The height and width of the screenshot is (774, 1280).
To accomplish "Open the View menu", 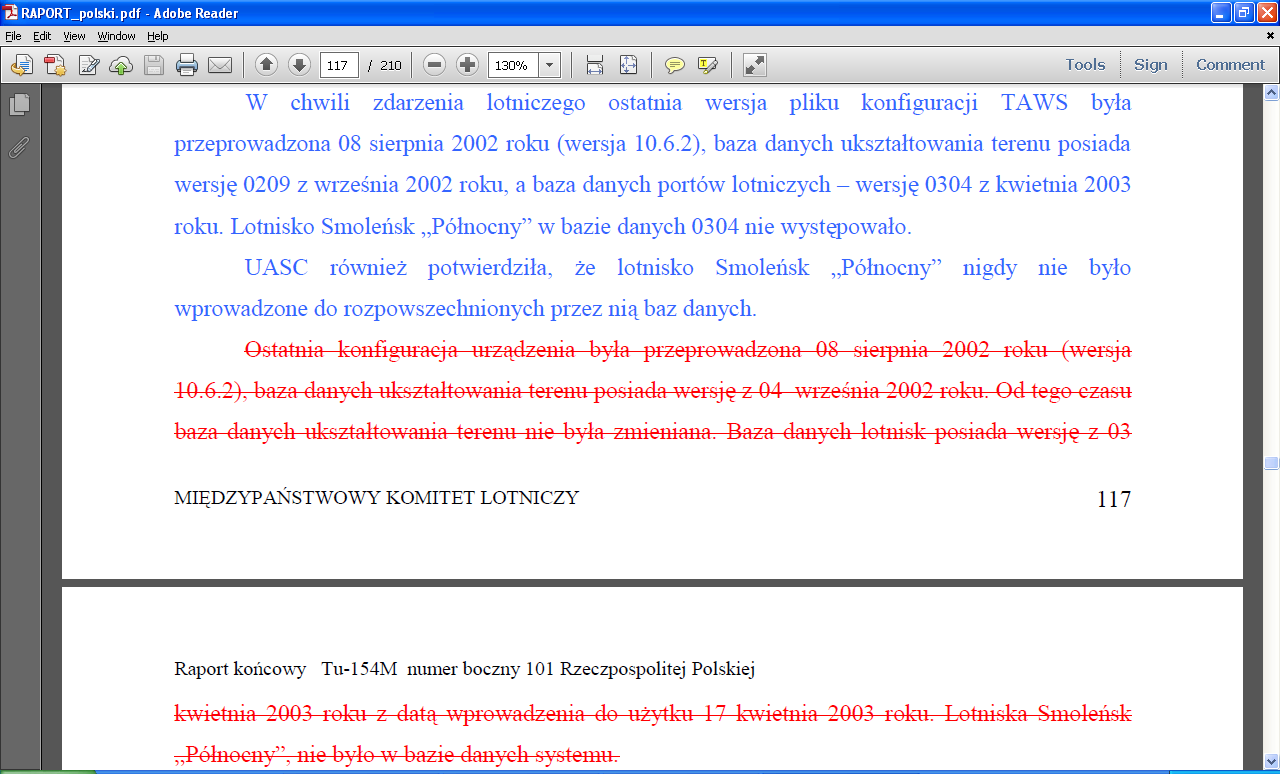I will point(74,36).
